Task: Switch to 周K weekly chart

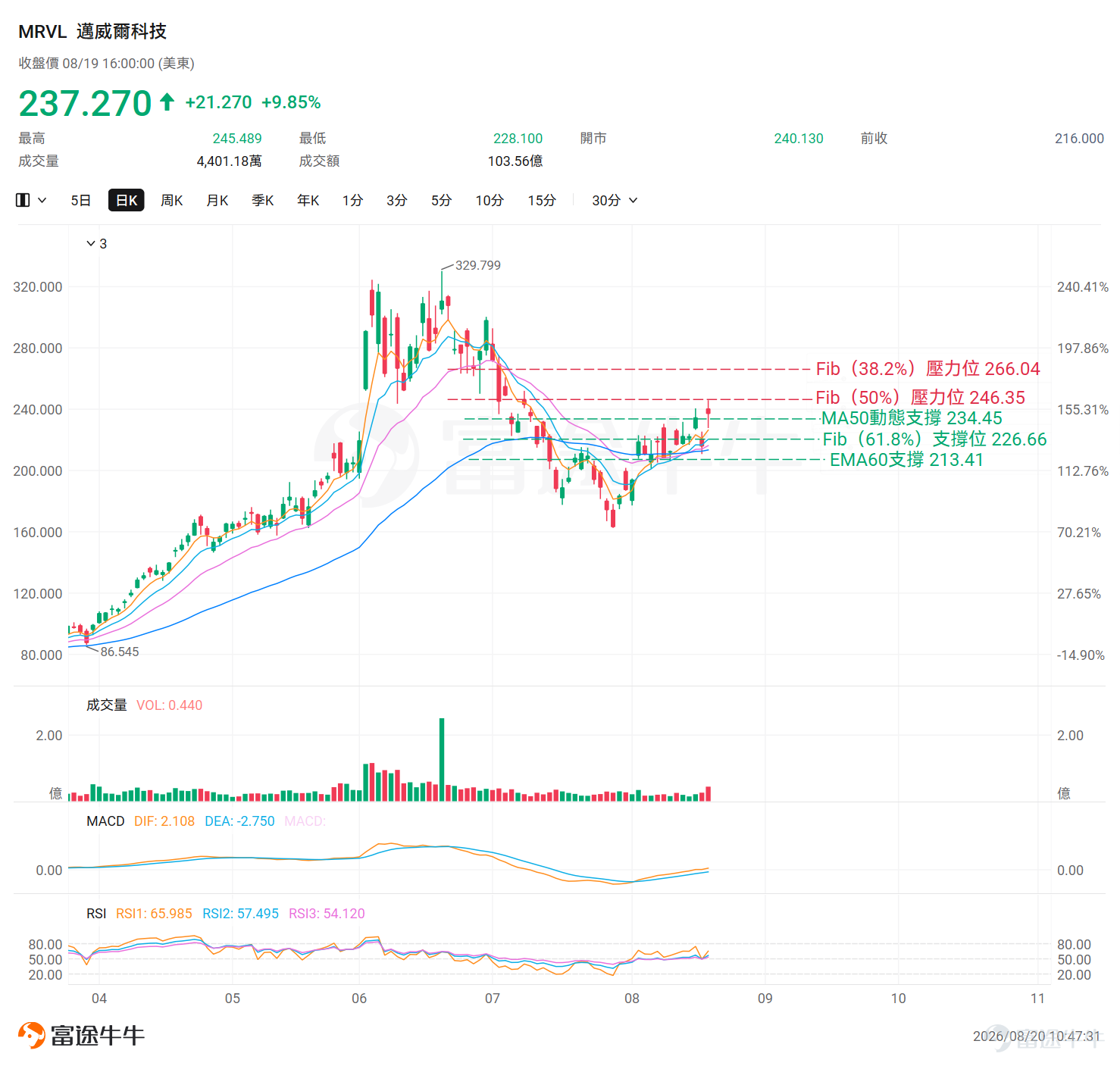Action: coord(172,200)
